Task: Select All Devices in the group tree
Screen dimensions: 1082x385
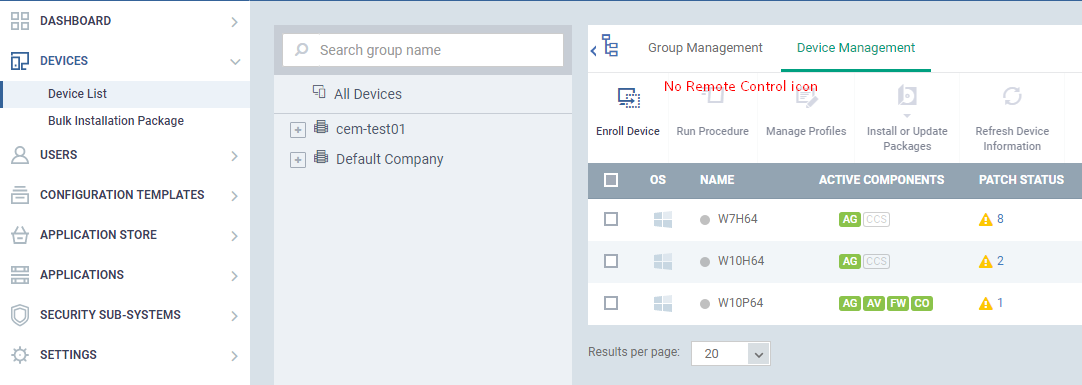Action: 367,94
